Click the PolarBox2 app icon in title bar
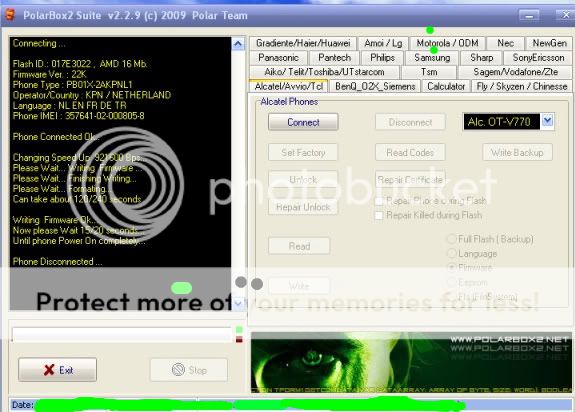This screenshot has width=575, height=412. 10,15
